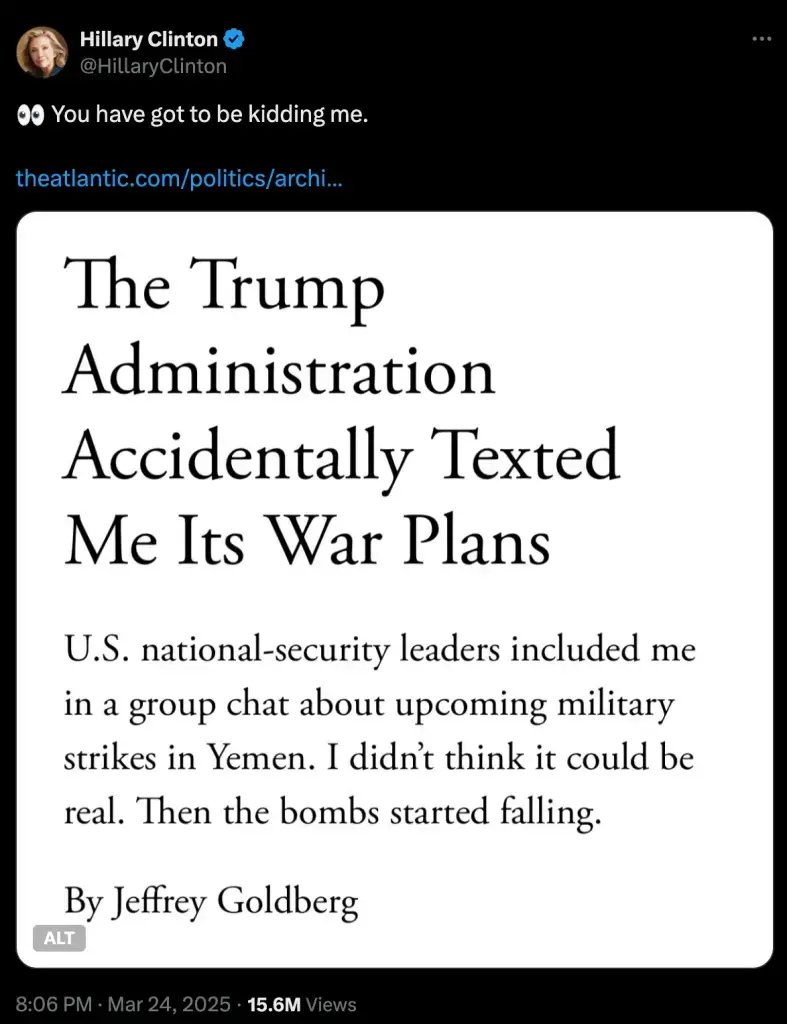The image size is (787, 1024).
Task: Open the tweet's more options menu
Action: 761,39
